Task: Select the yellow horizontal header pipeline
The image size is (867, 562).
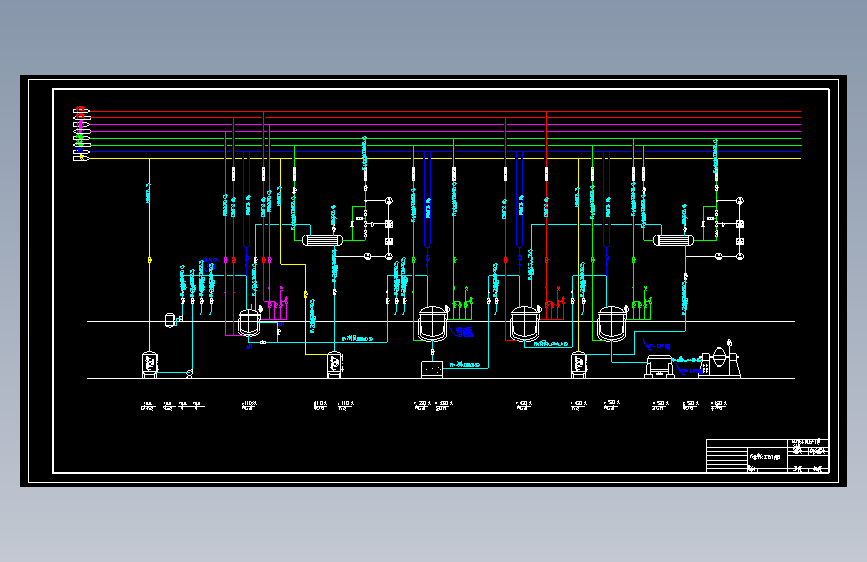Action: (445, 159)
